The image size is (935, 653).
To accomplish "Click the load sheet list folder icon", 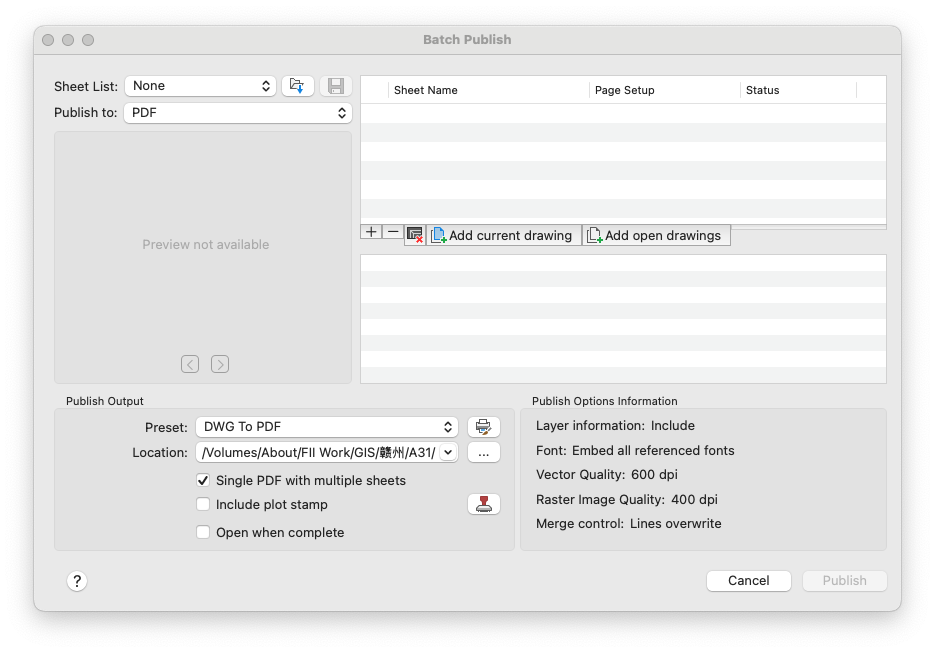I will (x=297, y=86).
